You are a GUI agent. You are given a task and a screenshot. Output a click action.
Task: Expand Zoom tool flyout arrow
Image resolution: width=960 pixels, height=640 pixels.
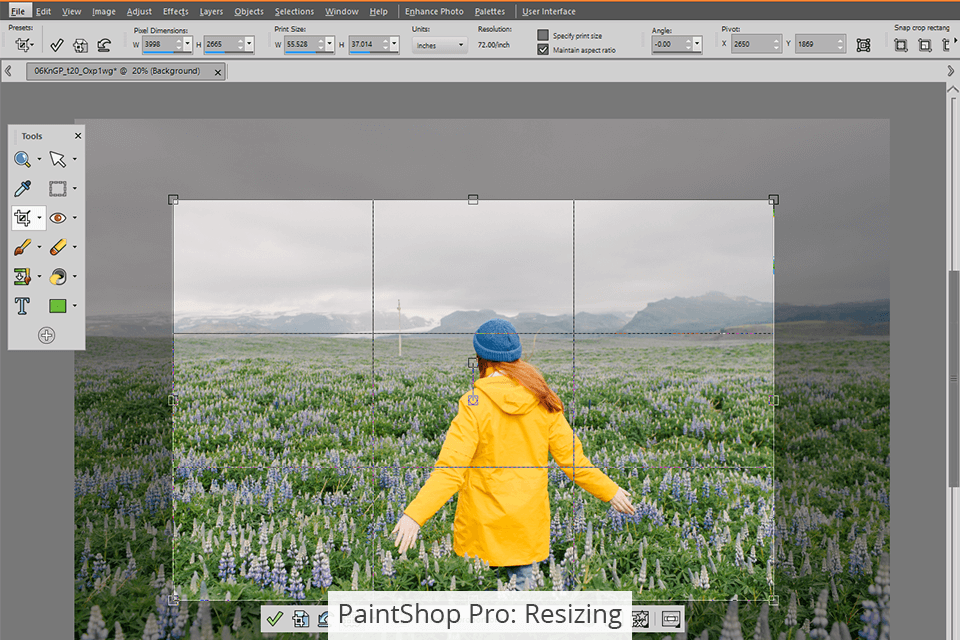(39, 159)
